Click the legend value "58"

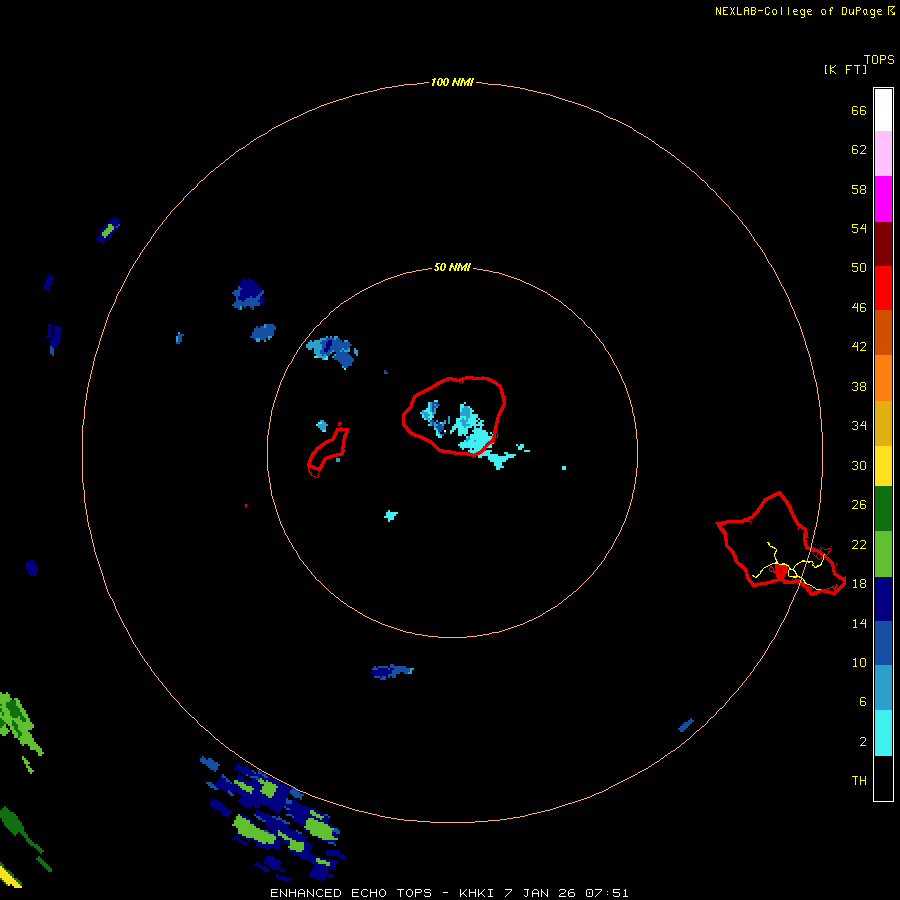[859, 189]
